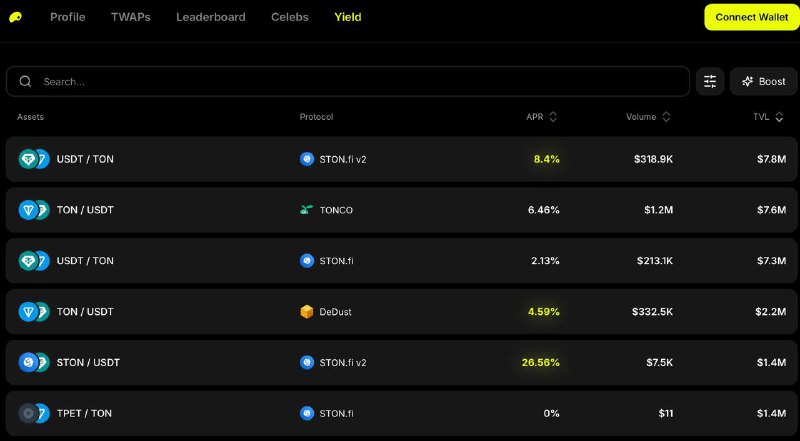Sort the pool list by Volume

coord(648,117)
